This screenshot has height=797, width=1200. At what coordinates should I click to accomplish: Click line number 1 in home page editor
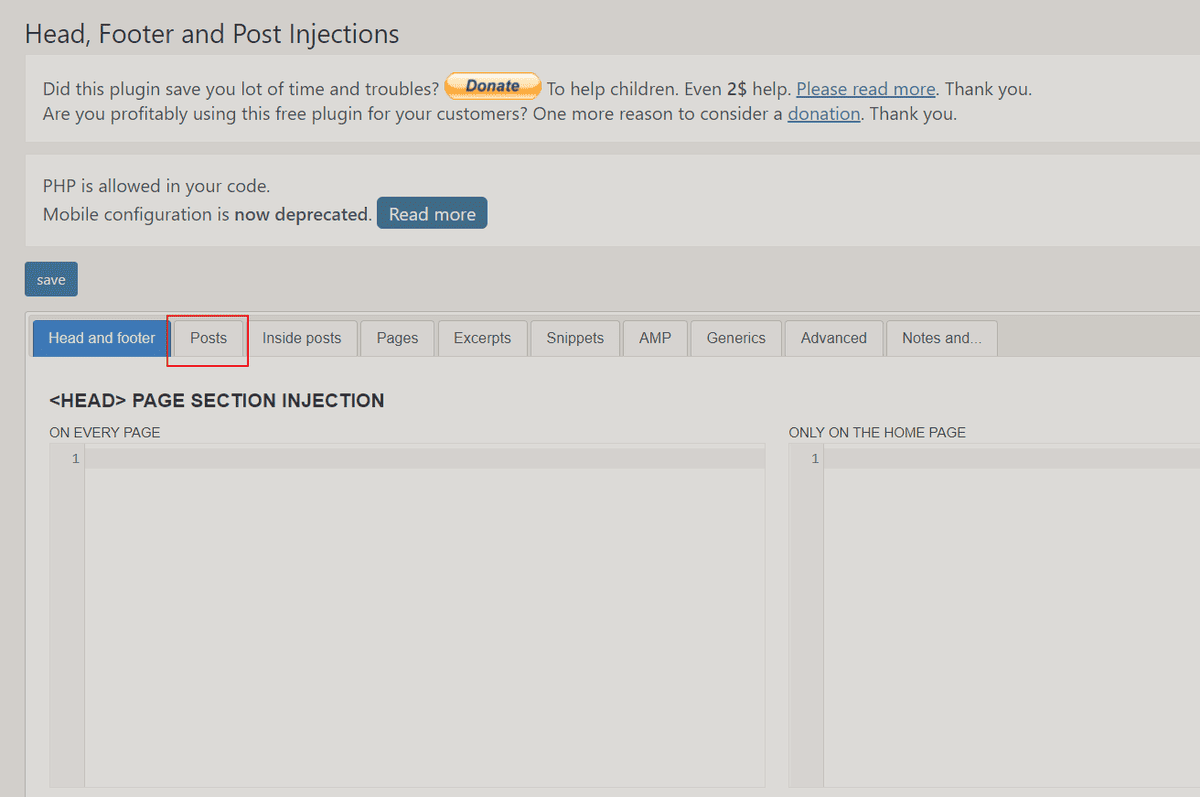coord(814,459)
